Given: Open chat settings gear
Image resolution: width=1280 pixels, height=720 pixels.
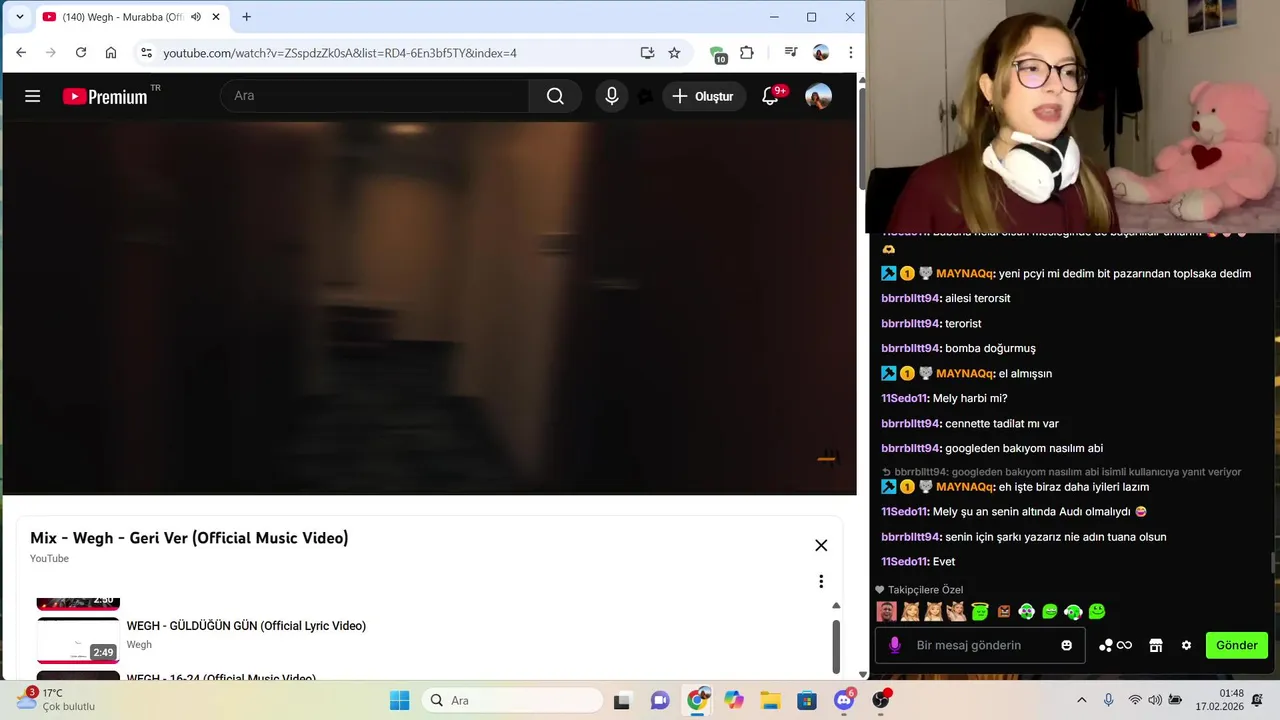Looking at the screenshot, I should pyautogui.click(x=1186, y=645).
